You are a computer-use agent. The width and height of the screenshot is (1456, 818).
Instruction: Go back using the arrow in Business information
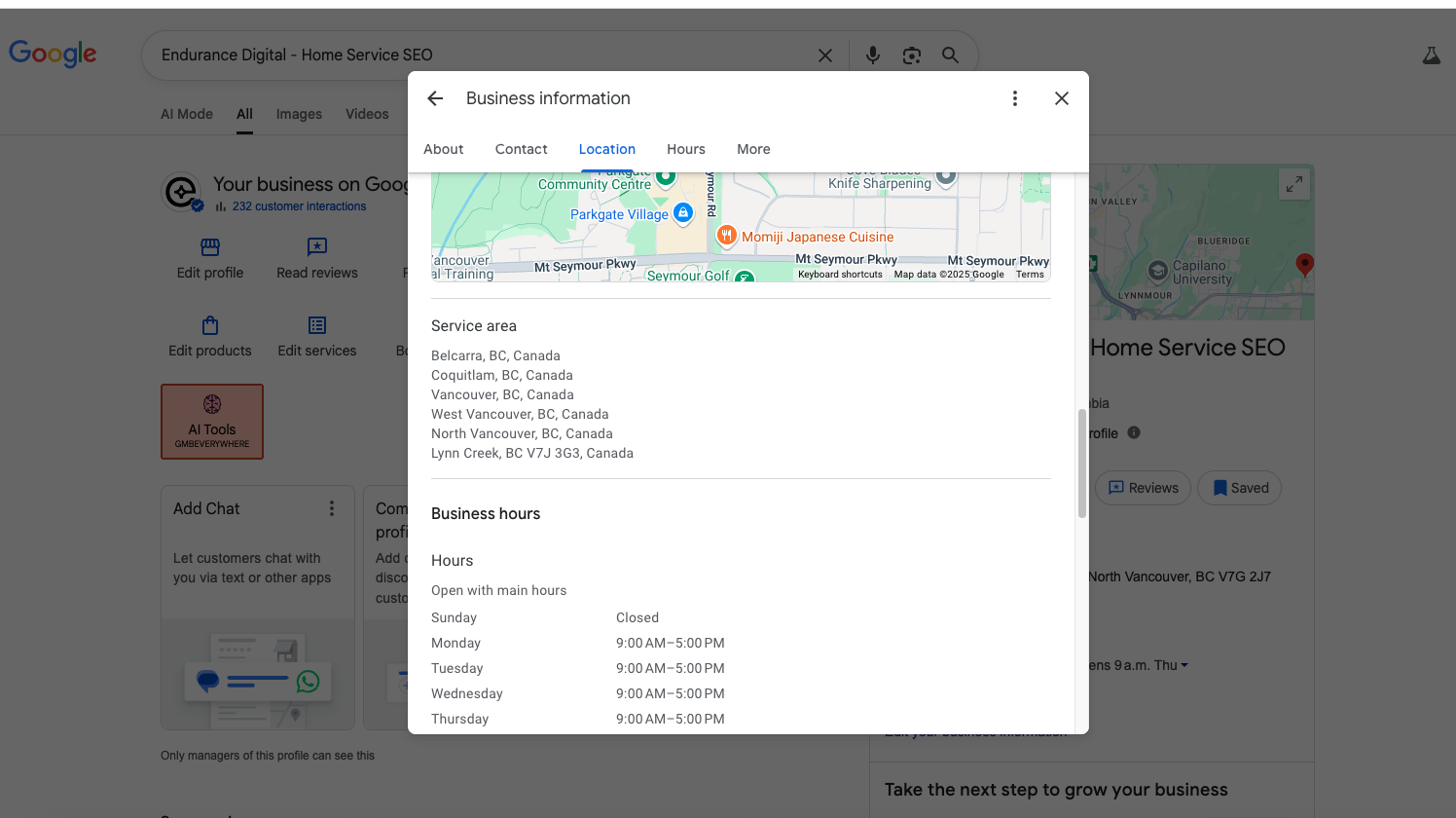pyautogui.click(x=435, y=98)
